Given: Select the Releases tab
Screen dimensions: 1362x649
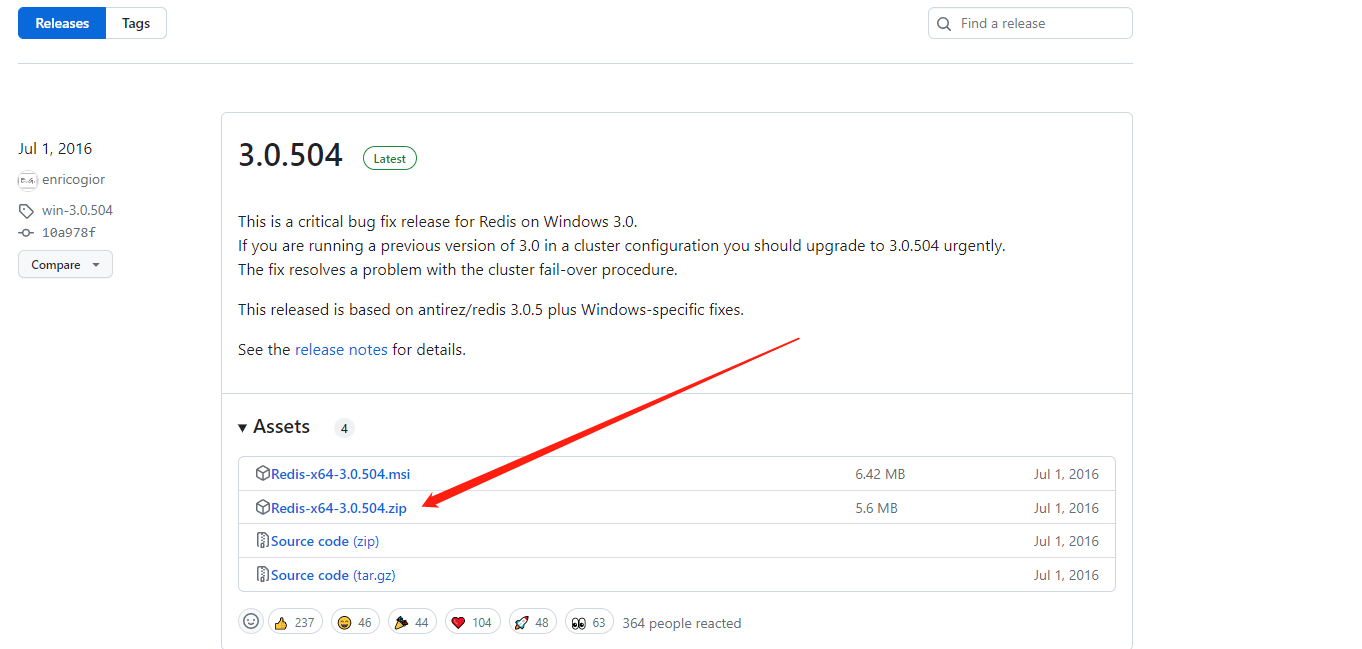Looking at the screenshot, I should tap(61, 22).
